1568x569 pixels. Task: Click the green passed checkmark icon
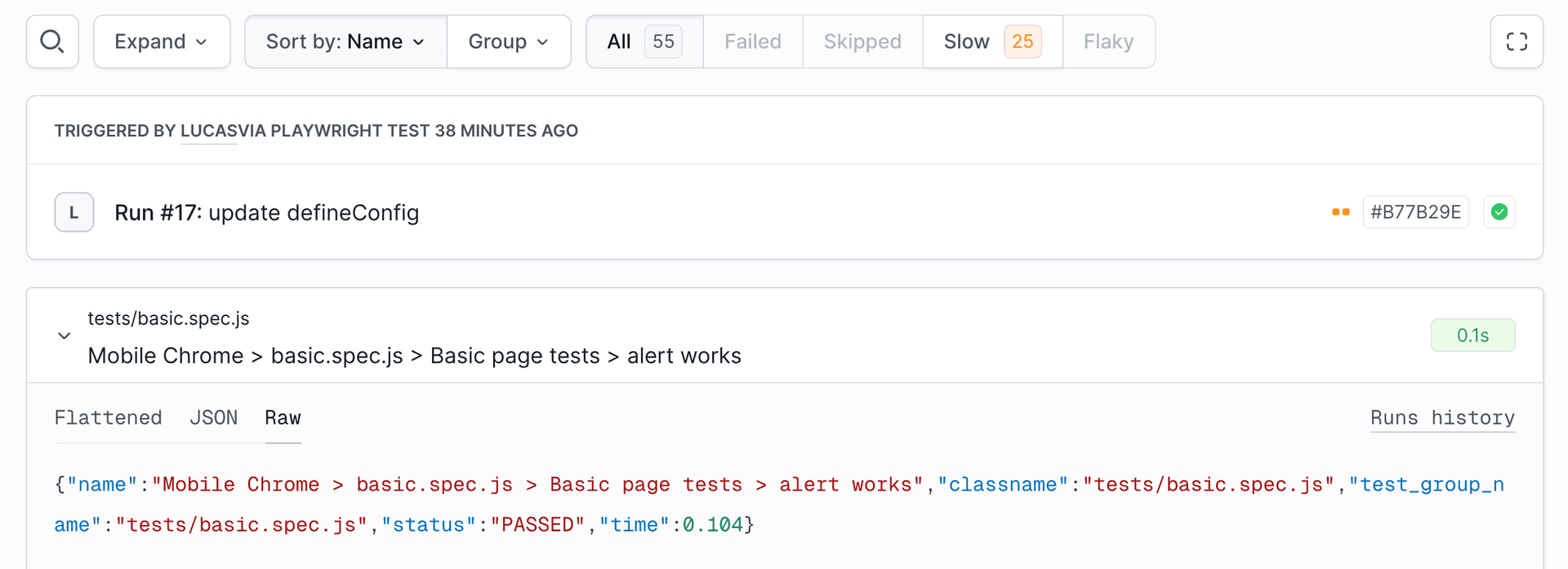click(x=1499, y=212)
